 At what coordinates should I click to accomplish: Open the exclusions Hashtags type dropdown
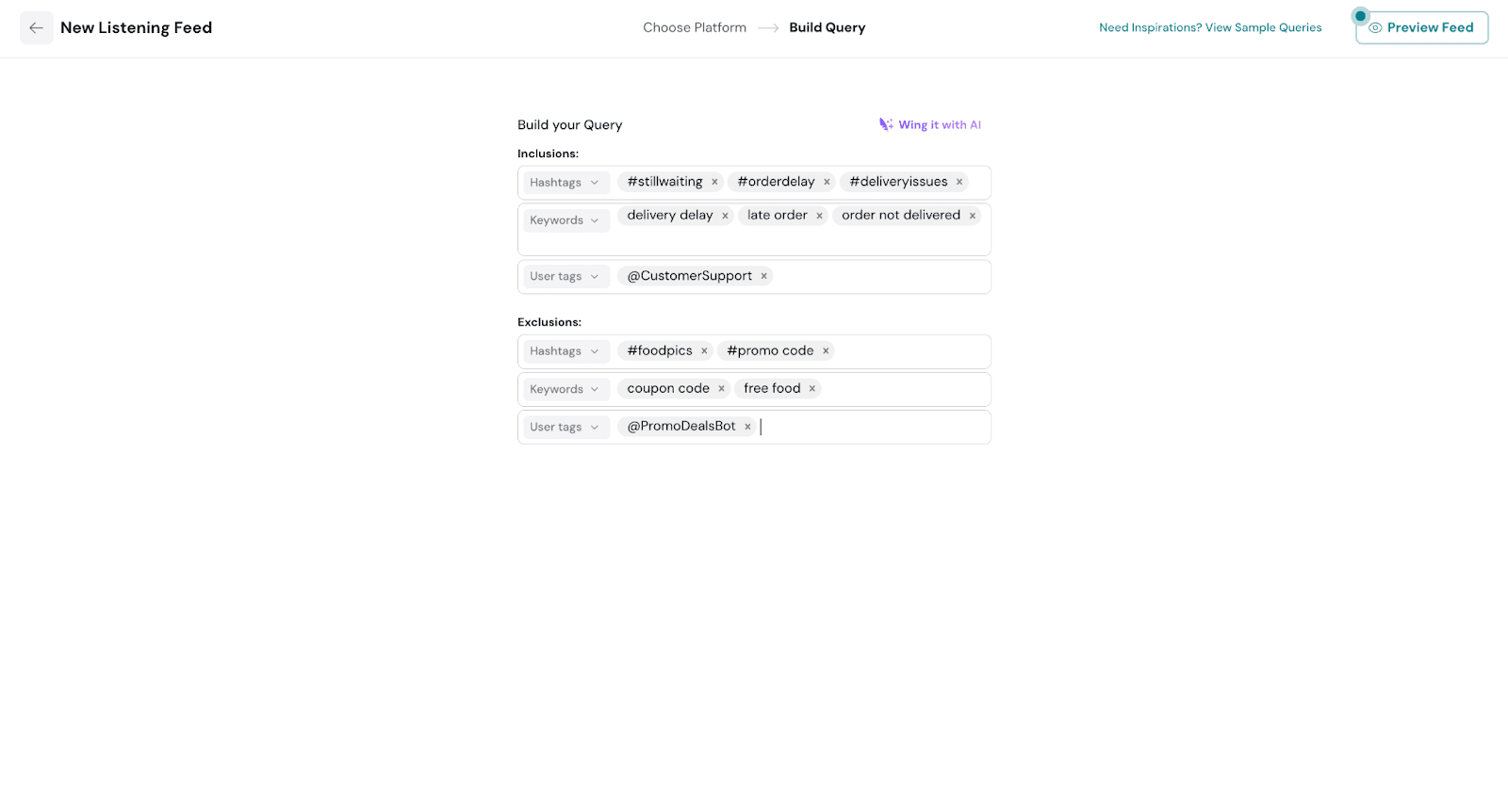(x=565, y=351)
